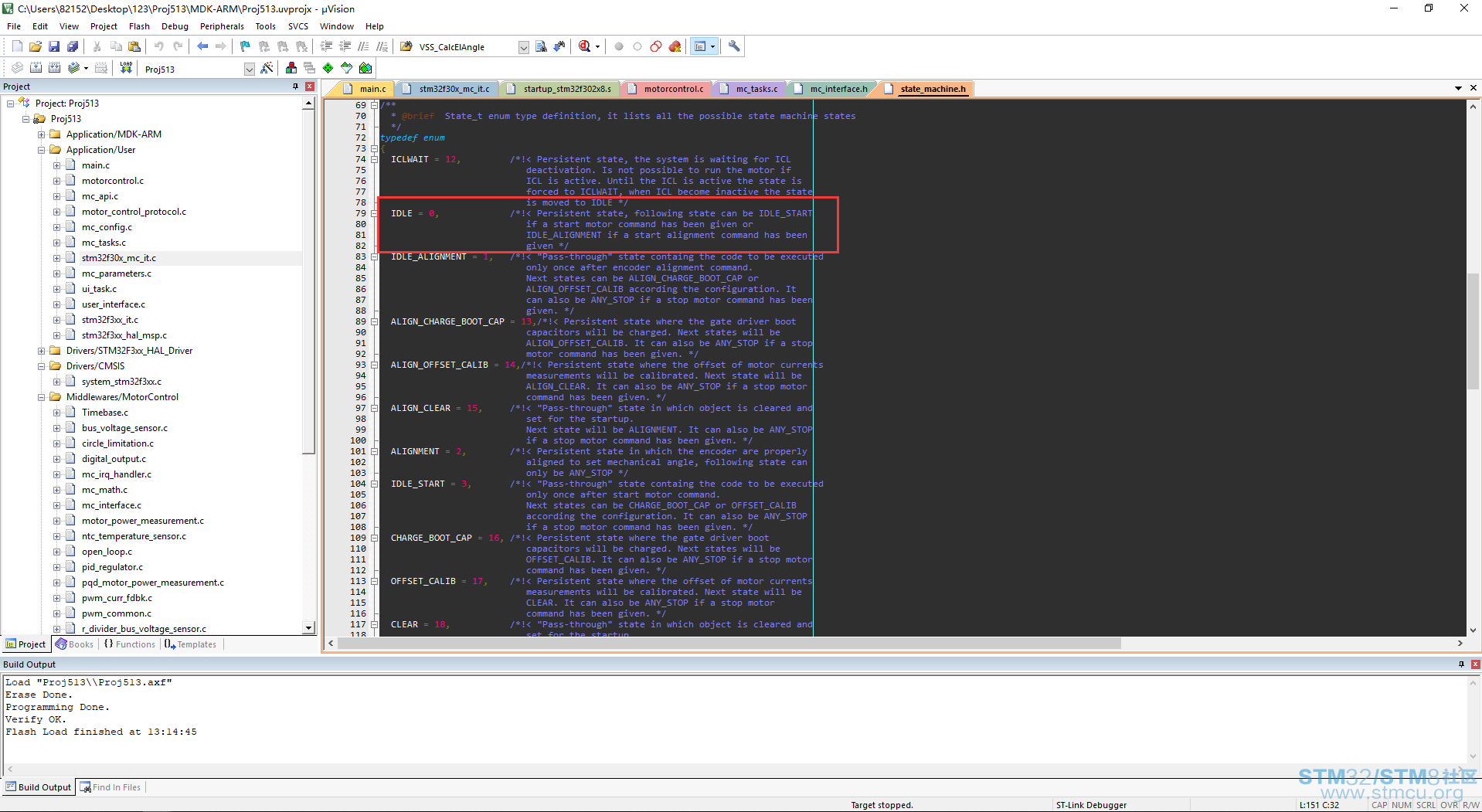Open the Debug menu
The width and height of the screenshot is (1482, 812).
(175, 26)
